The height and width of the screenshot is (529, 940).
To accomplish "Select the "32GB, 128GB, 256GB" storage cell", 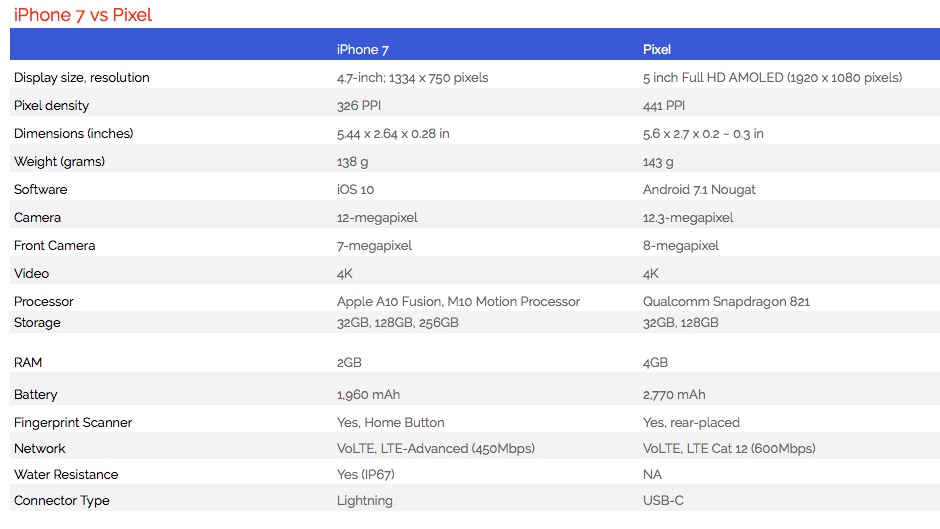I will coord(398,322).
